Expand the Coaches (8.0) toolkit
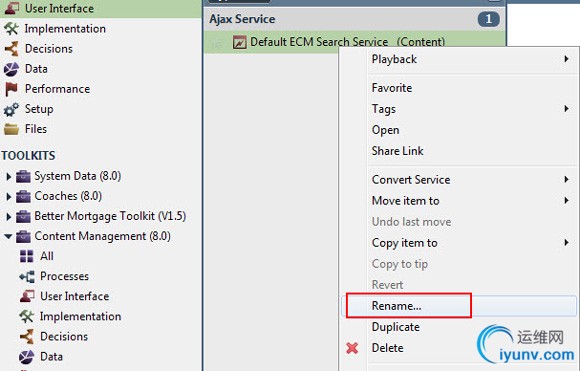Viewport: 580px width, 371px height. (8, 196)
